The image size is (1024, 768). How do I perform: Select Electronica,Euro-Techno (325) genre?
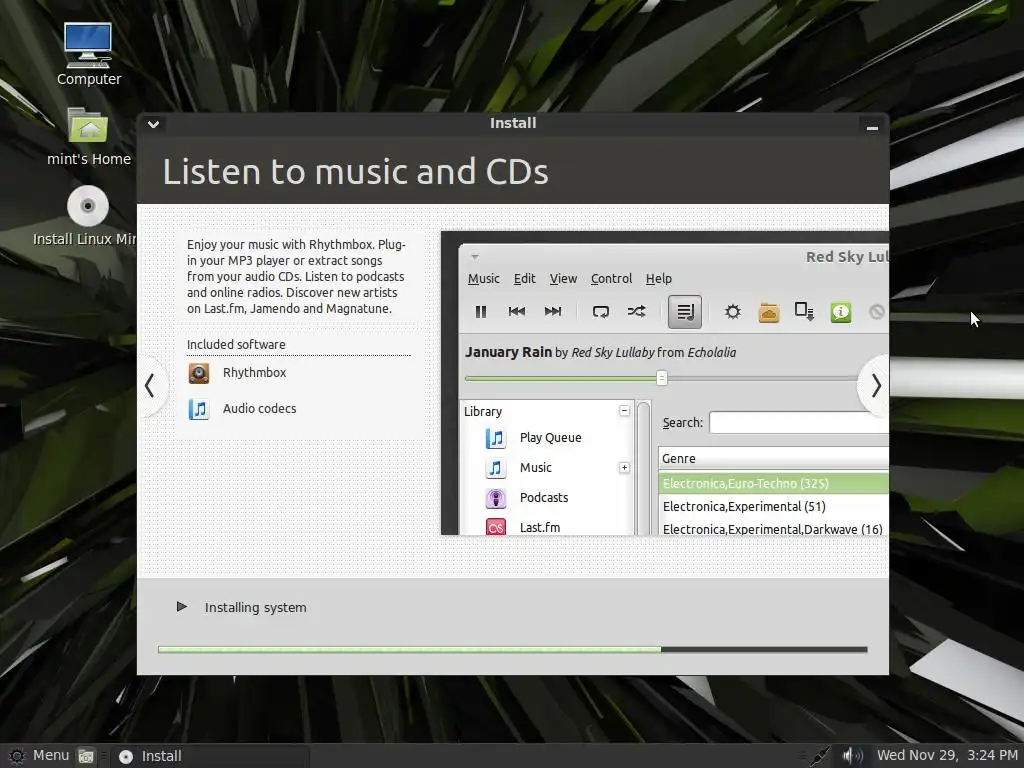(x=773, y=484)
